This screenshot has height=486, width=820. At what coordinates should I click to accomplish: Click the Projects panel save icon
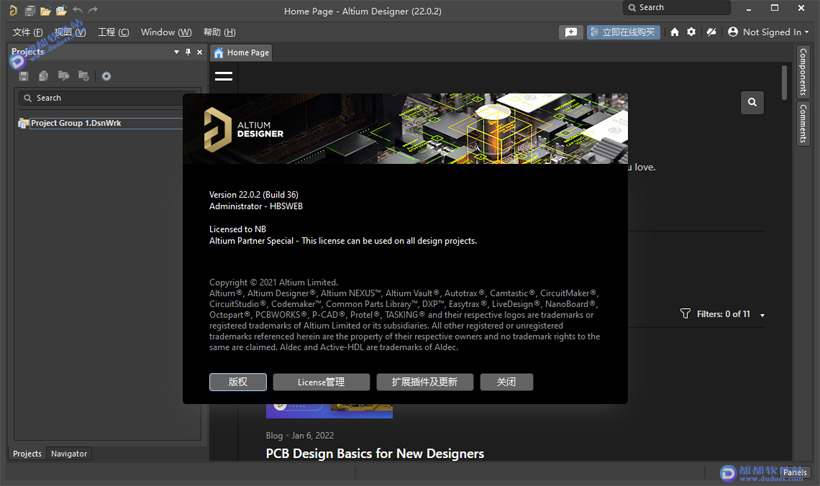[x=24, y=76]
